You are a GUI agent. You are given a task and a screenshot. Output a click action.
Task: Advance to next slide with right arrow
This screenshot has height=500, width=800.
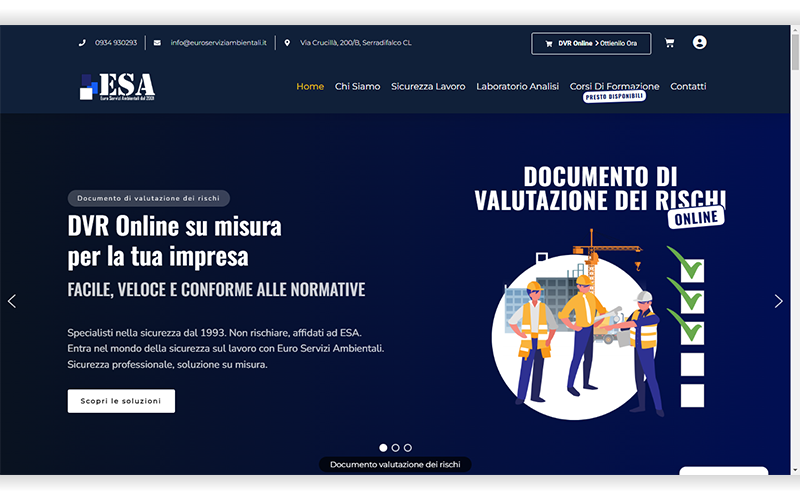(778, 301)
